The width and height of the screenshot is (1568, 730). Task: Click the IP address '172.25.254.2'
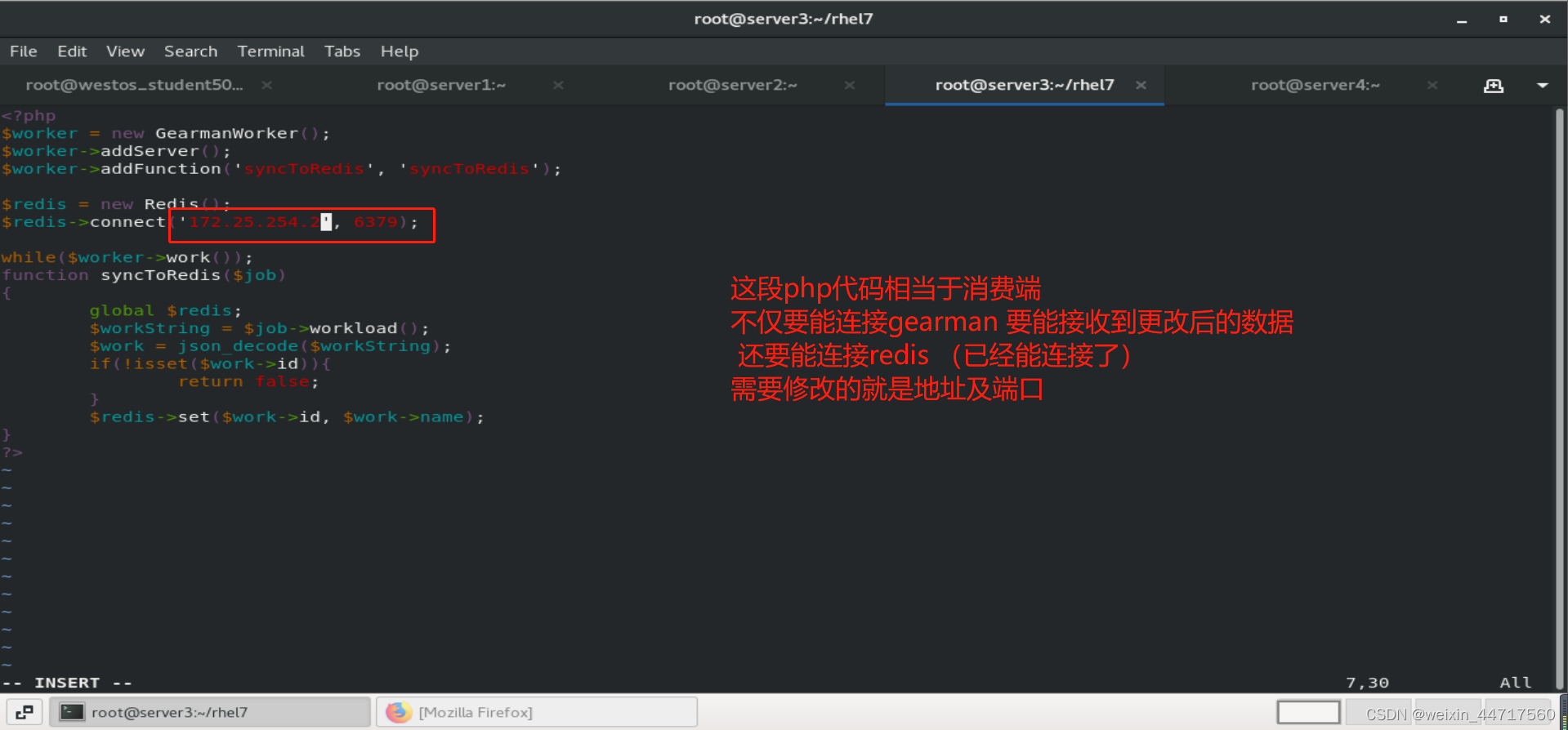[x=255, y=222]
